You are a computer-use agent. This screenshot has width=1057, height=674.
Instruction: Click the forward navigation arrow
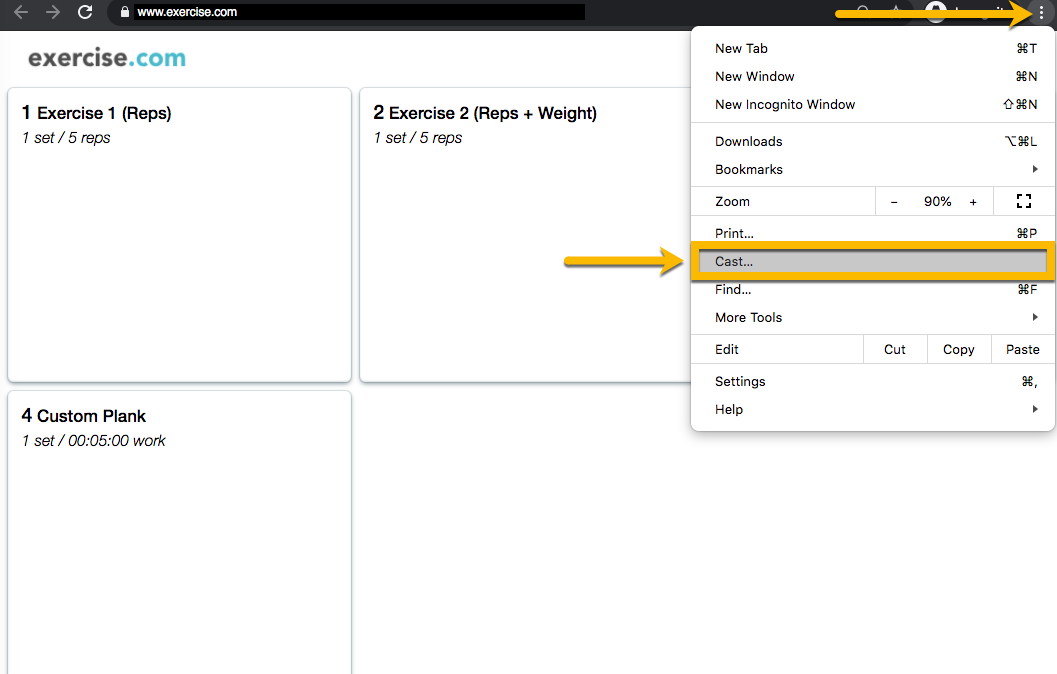[52, 12]
